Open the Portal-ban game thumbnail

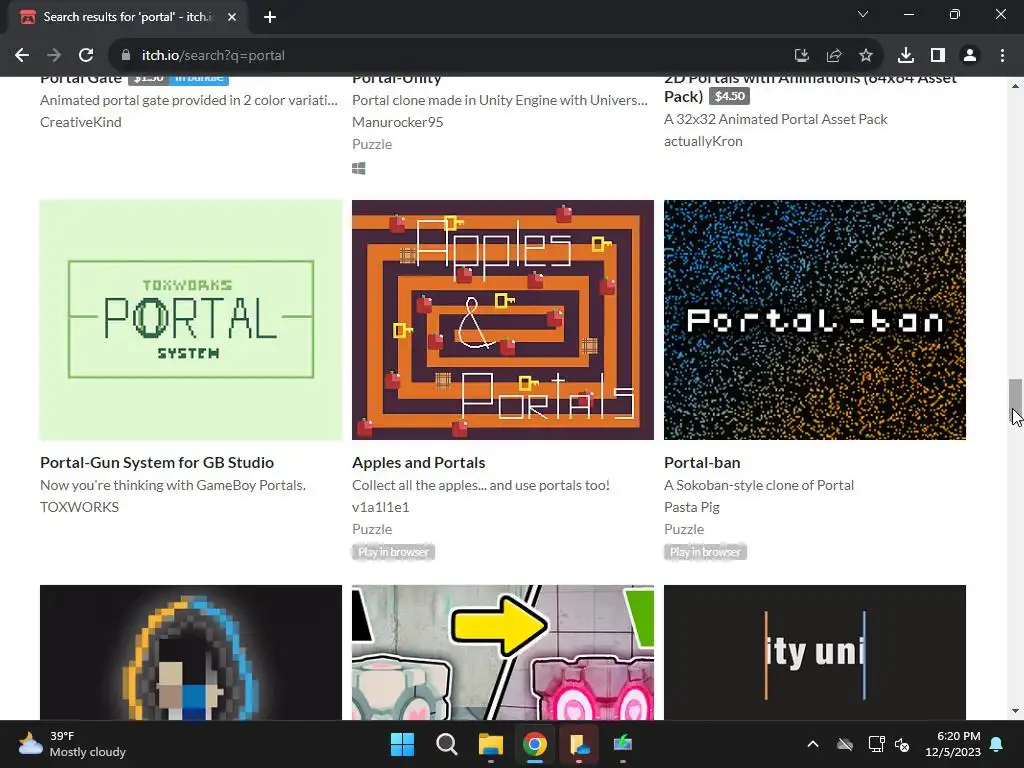tap(815, 320)
